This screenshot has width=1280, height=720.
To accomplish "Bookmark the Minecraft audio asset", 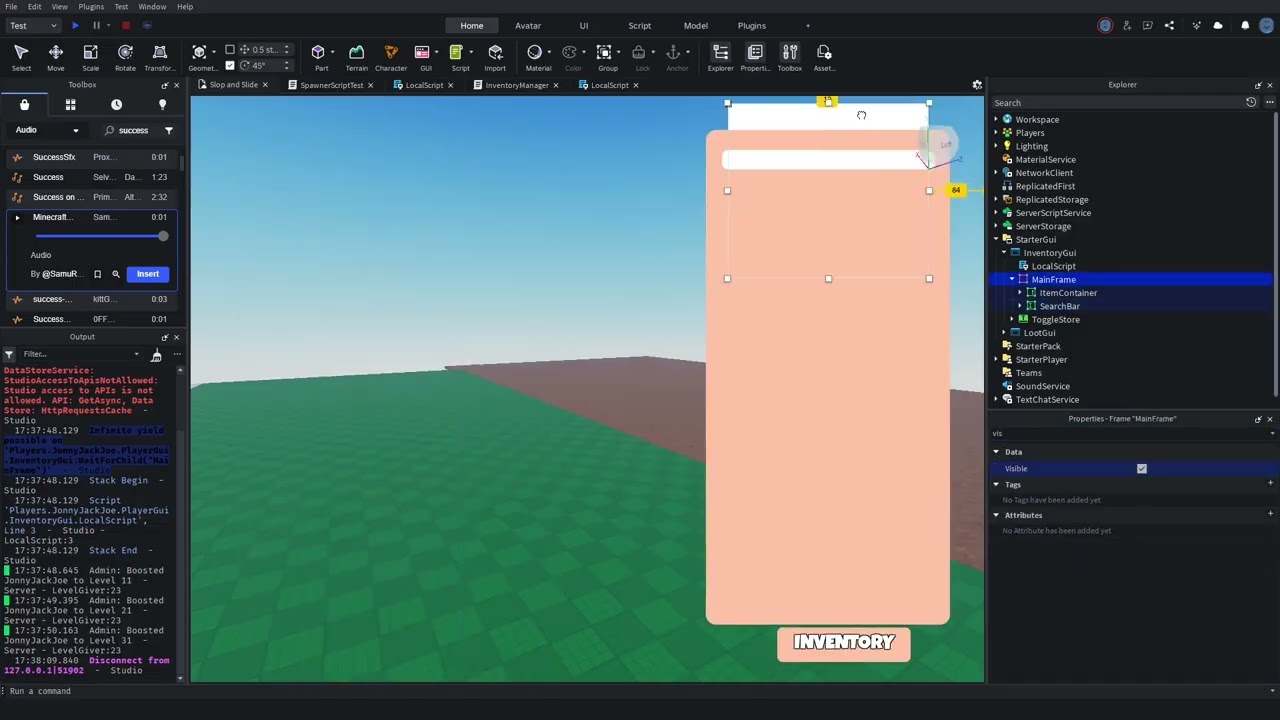I will click(97, 274).
